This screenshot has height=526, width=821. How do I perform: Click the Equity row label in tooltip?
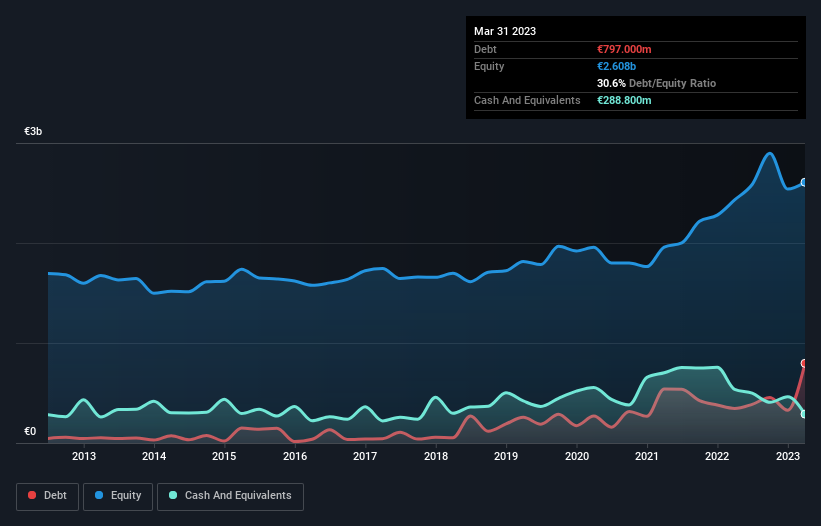coord(489,66)
